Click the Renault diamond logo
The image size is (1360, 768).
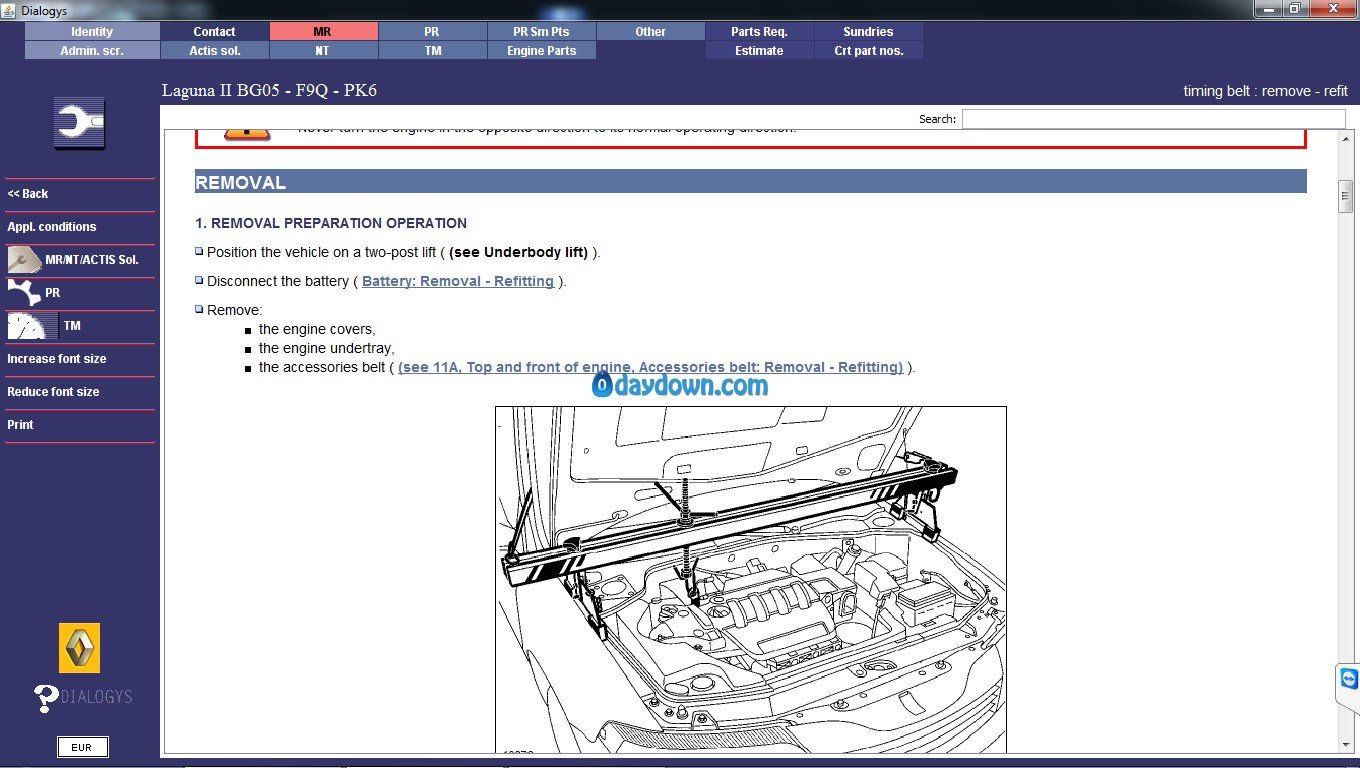click(x=79, y=648)
